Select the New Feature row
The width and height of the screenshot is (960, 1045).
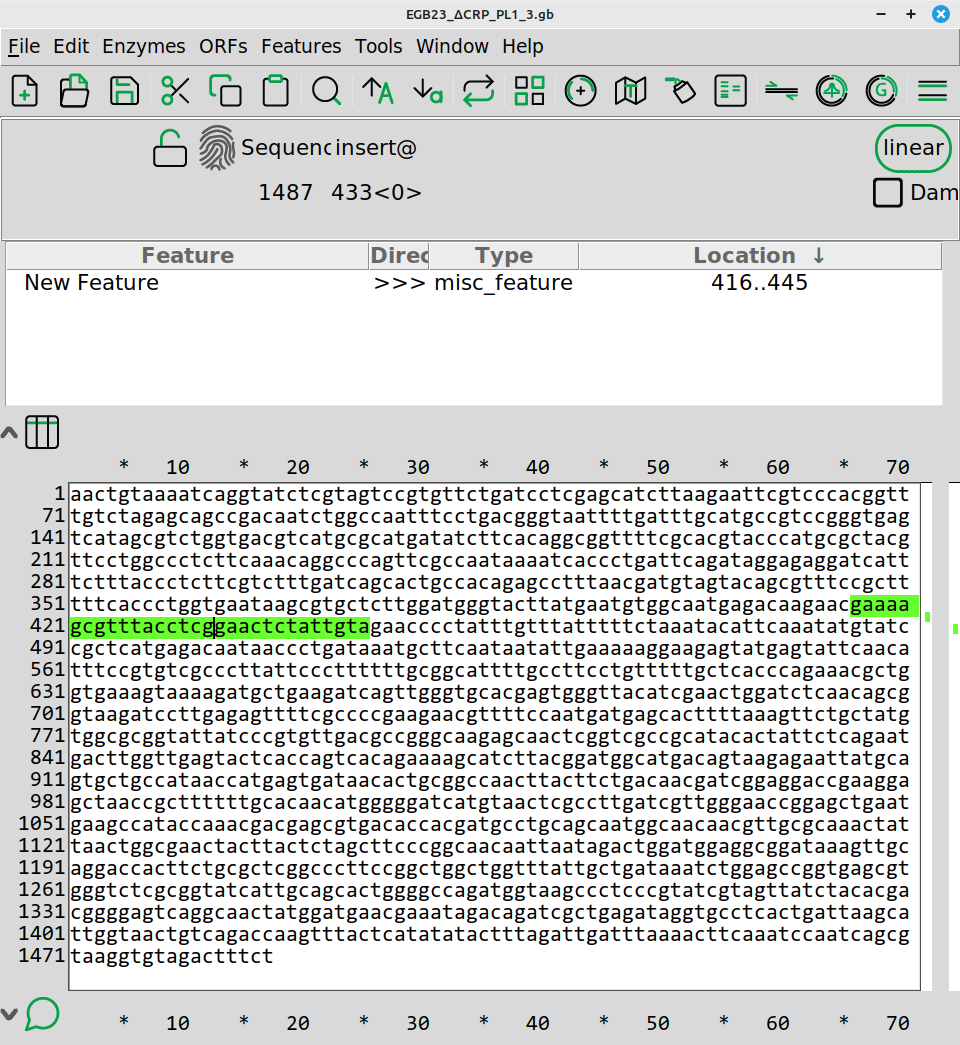92,283
